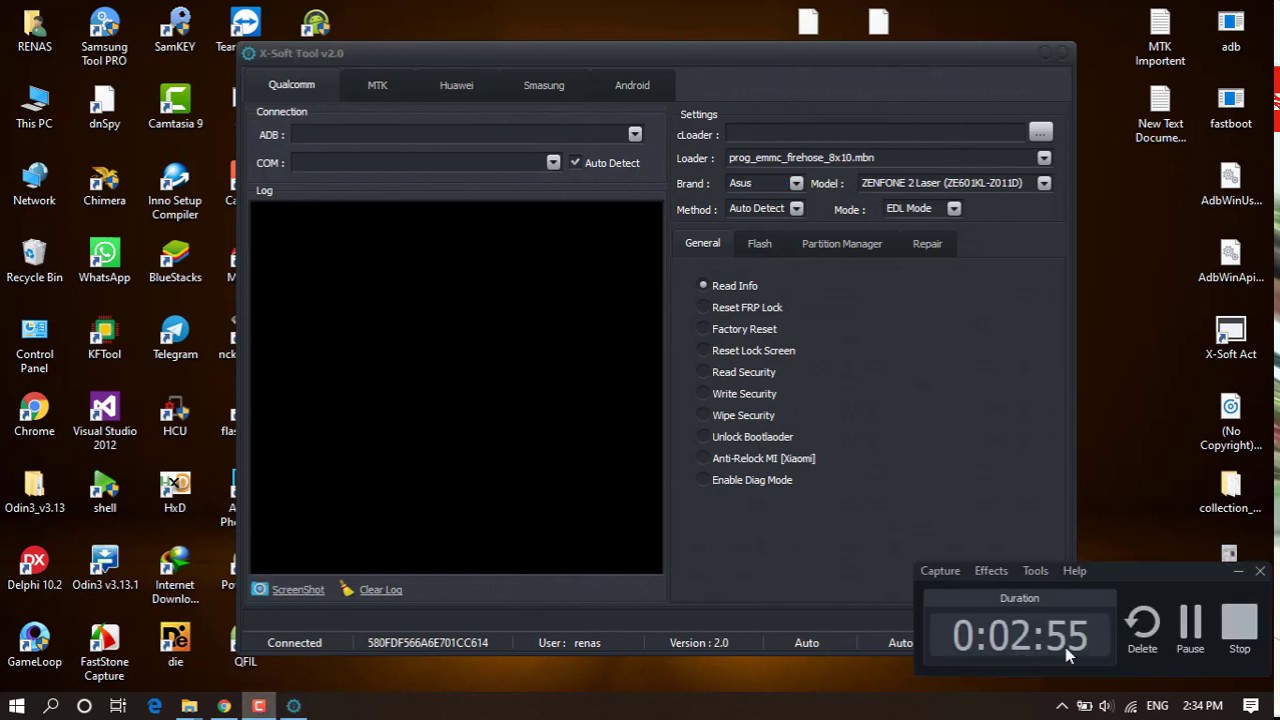Click the Windows Start button
The image size is (1280, 720).
(x=16, y=706)
